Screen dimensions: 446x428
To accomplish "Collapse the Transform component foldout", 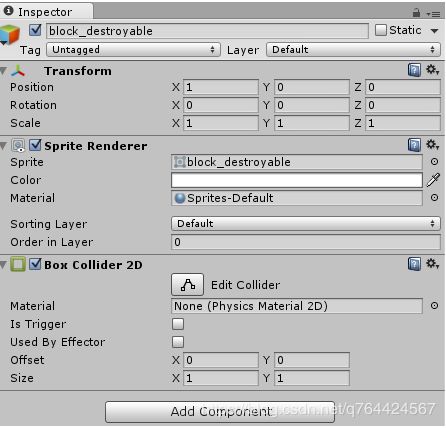I will (x=4, y=71).
